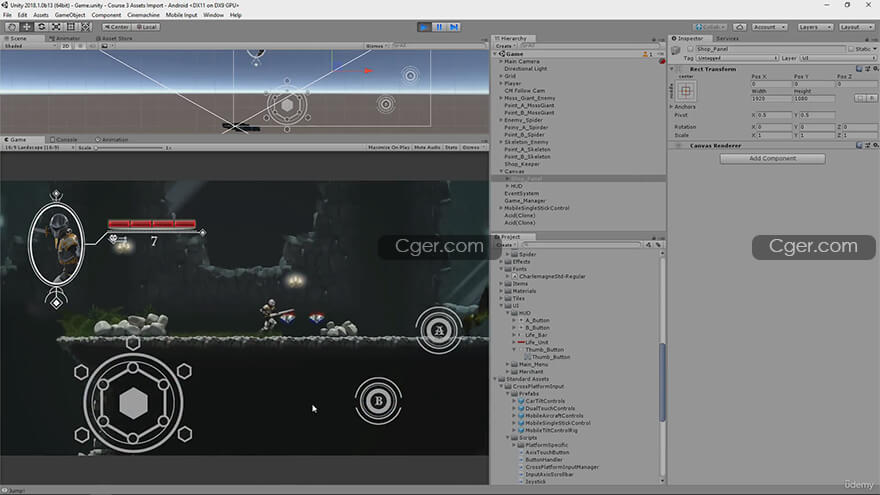Open Create menu in Project panel
The image size is (880, 495).
[x=505, y=245]
